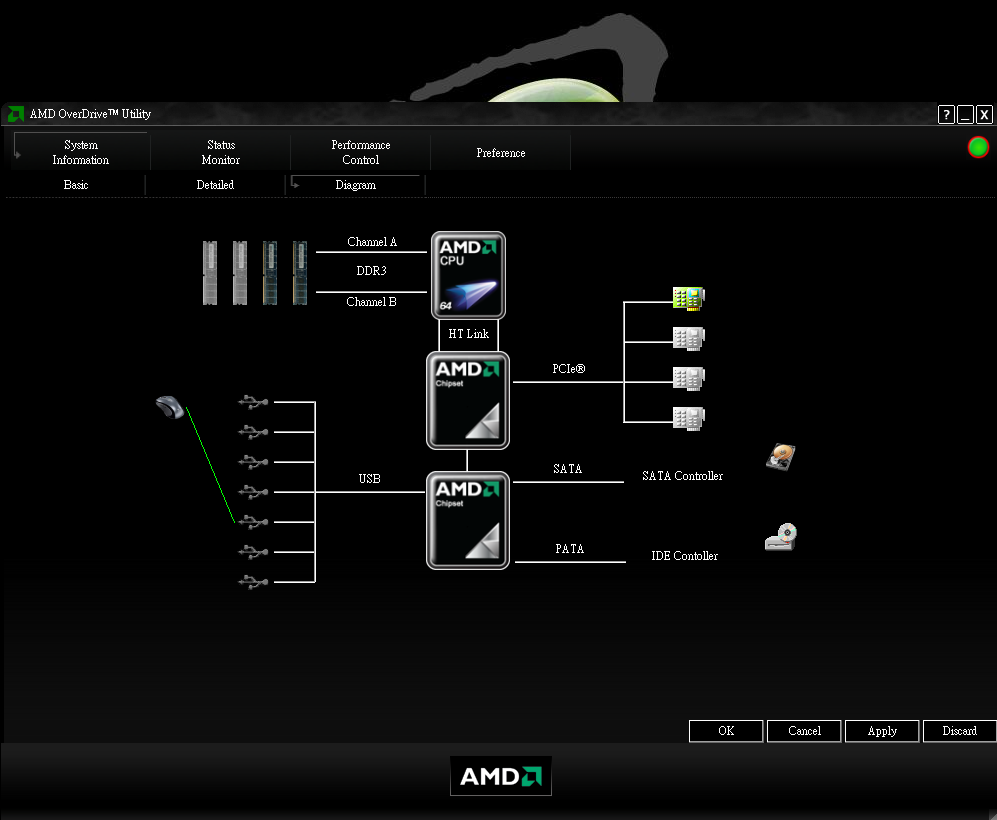Click the SATA label
The image size is (997, 820).
click(567, 469)
